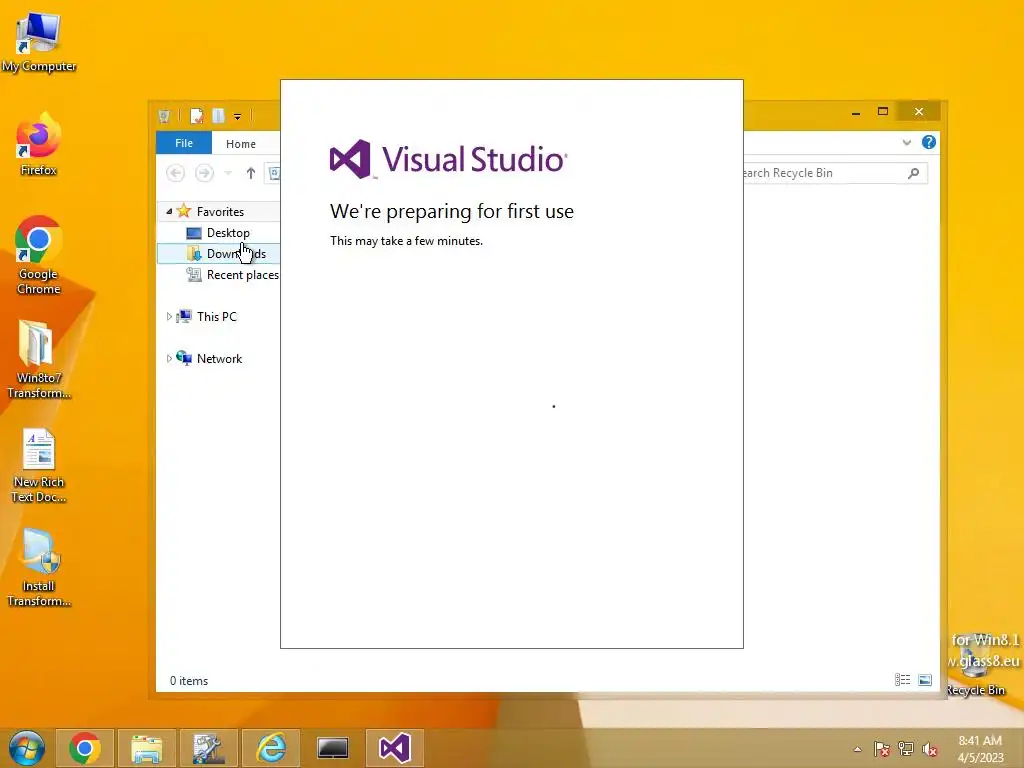Maximize the Recycle Bin window
This screenshot has height=768, width=1024.
(883, 112)
